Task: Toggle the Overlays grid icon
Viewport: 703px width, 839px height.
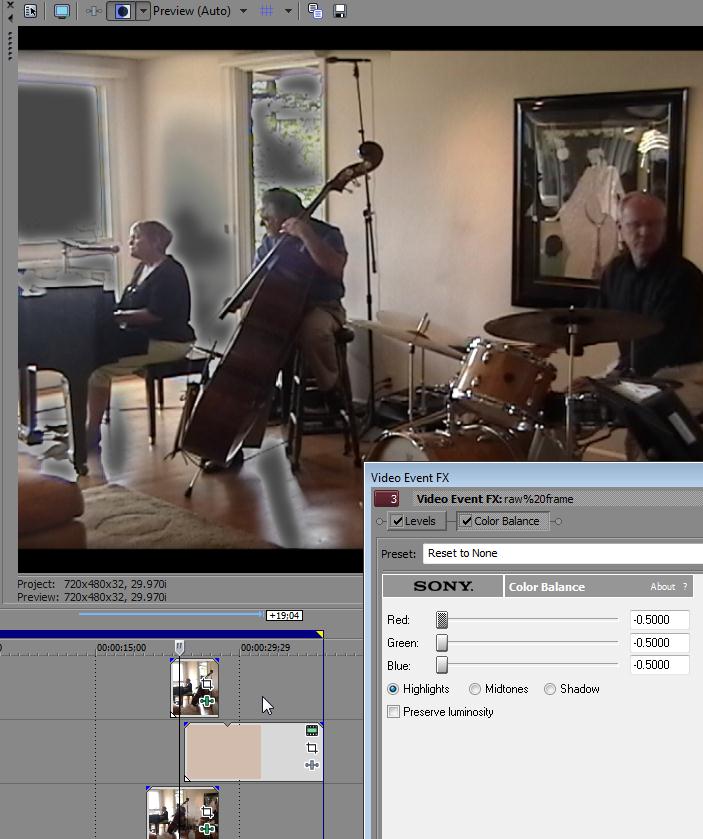Action: point(266,11)
